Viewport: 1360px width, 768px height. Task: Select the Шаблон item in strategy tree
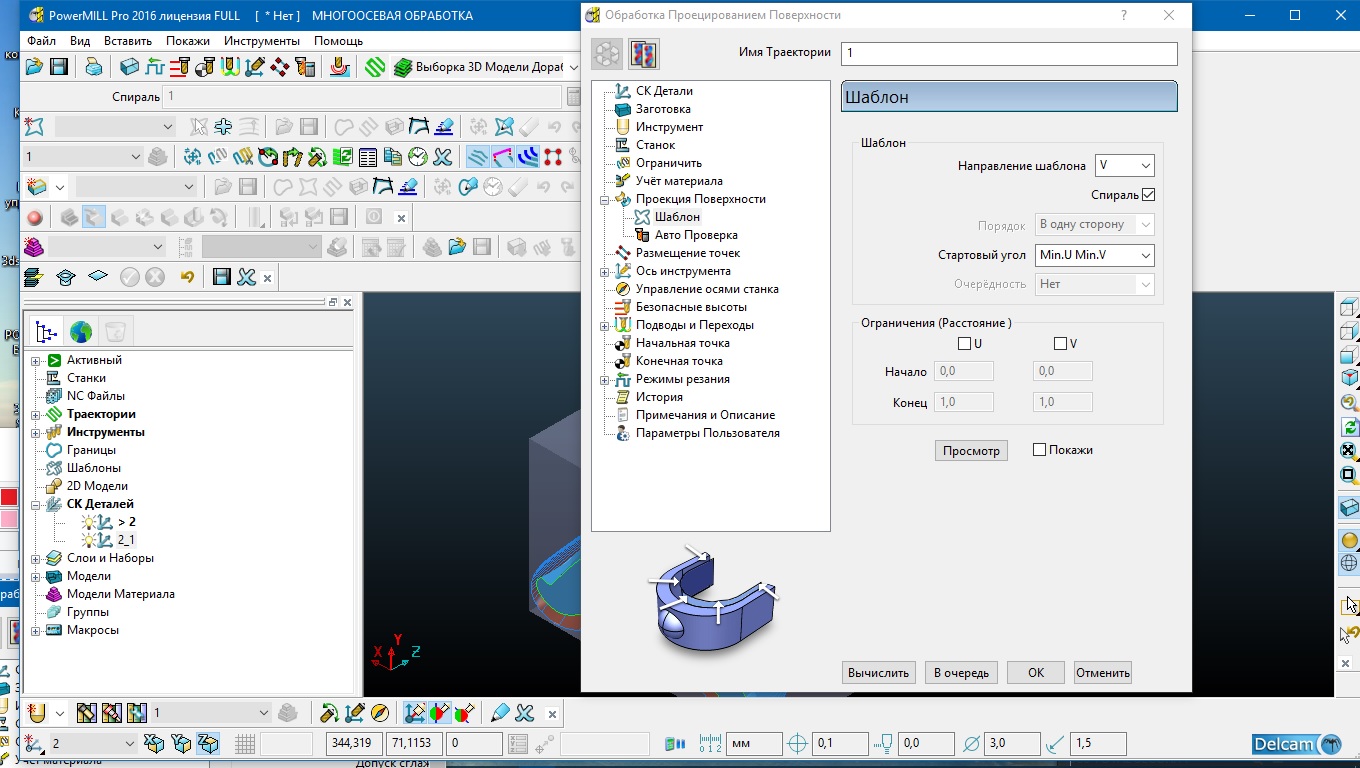(x=677, y=217)
